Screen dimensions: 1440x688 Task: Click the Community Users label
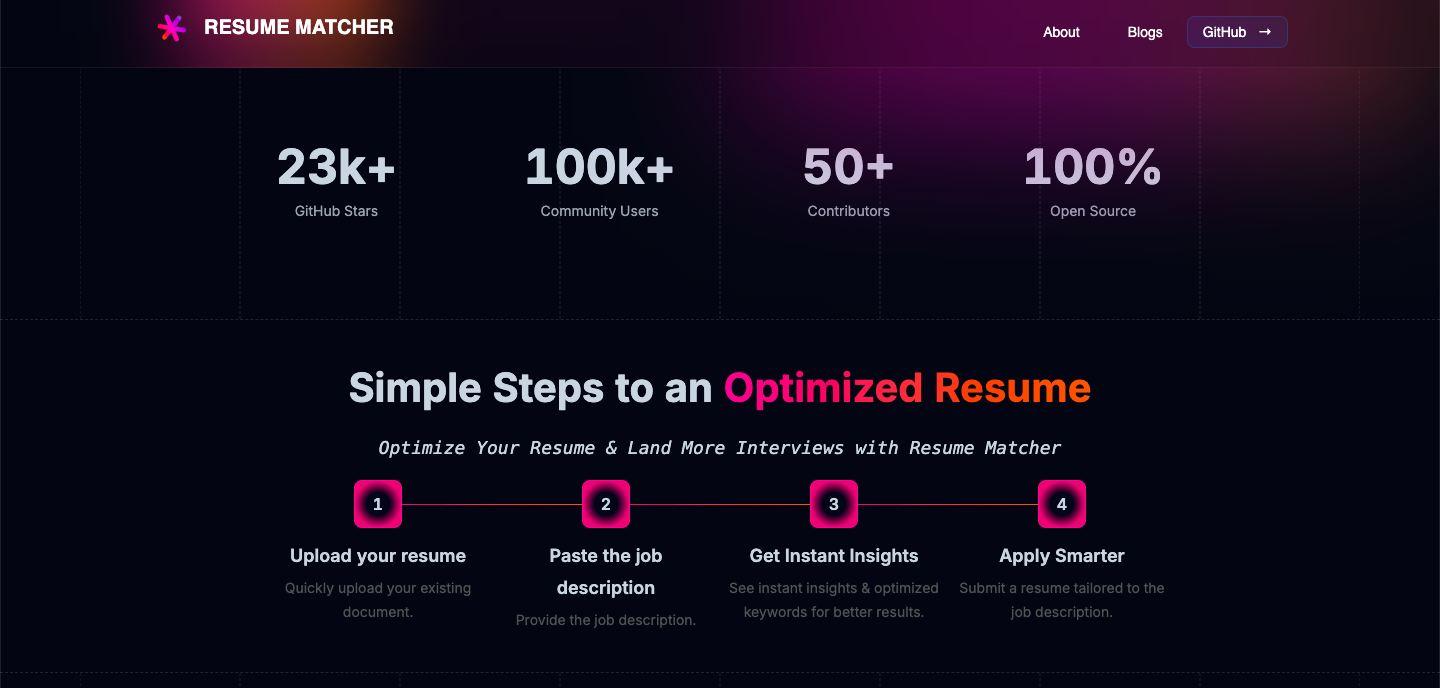599,211
